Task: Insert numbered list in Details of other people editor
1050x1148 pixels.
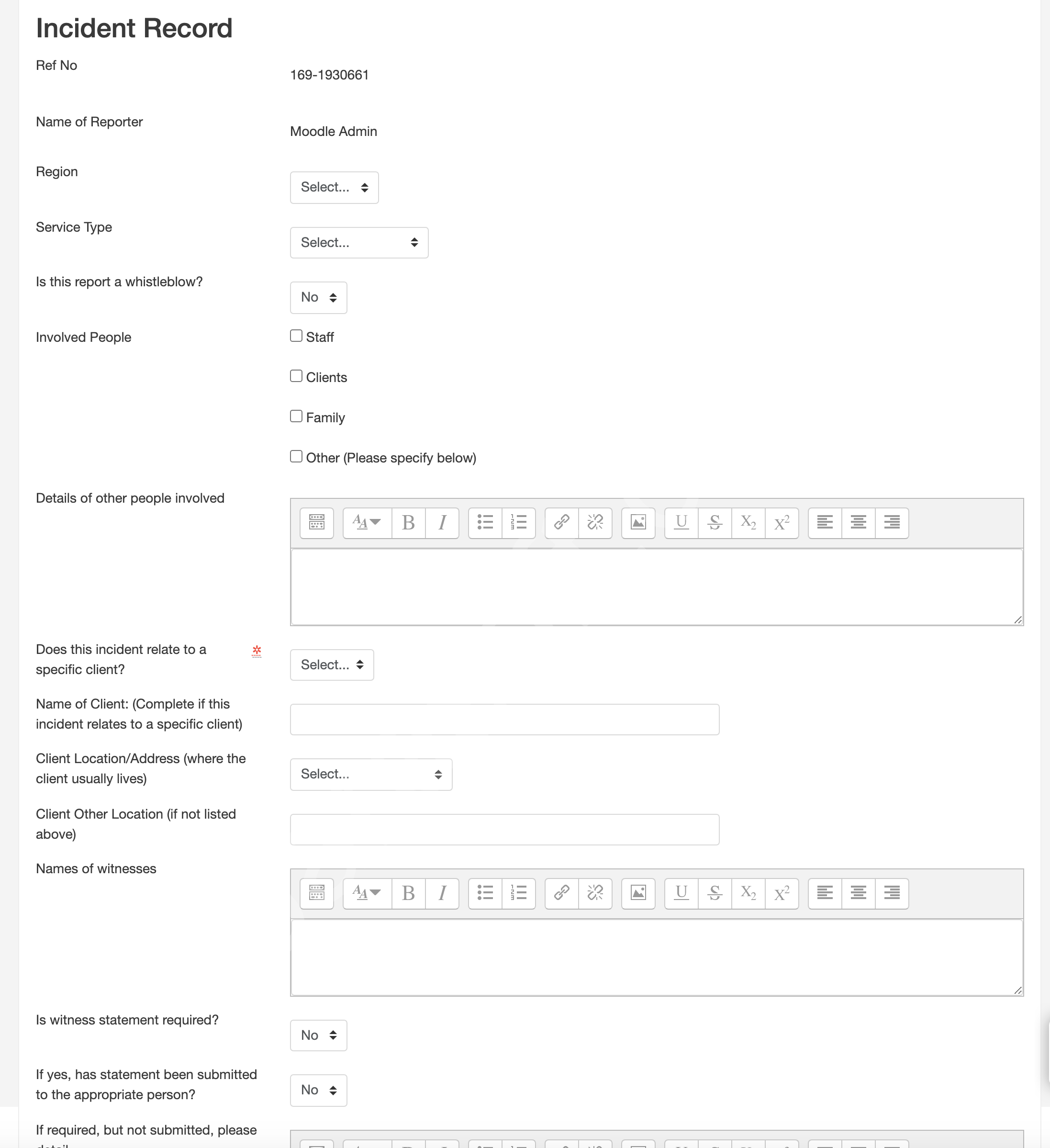Action: [x=519, y=523]
